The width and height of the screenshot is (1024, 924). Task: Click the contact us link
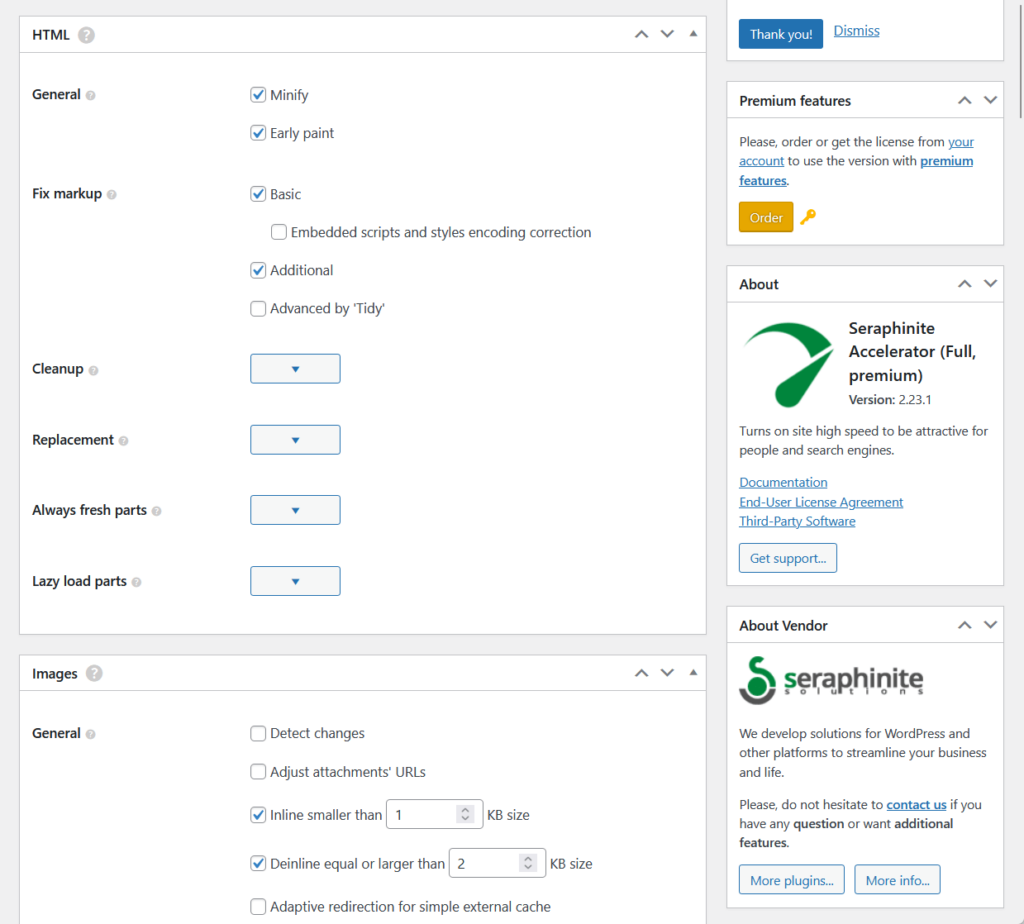916,805
